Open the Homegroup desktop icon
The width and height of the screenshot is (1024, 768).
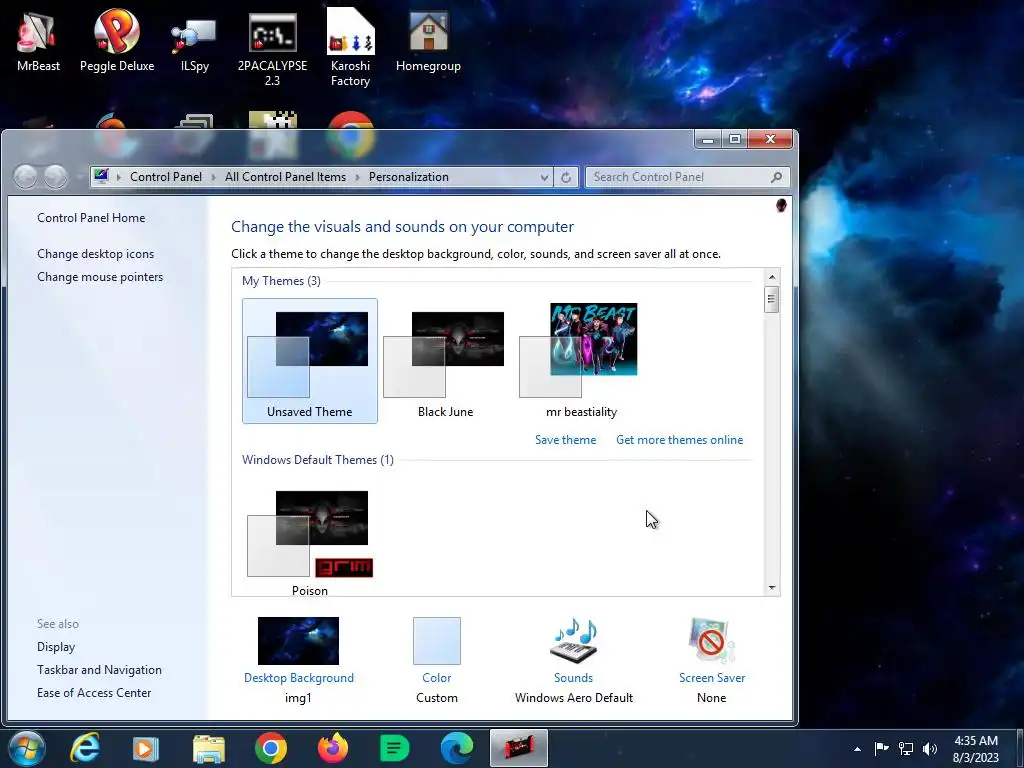pos(428,42)
